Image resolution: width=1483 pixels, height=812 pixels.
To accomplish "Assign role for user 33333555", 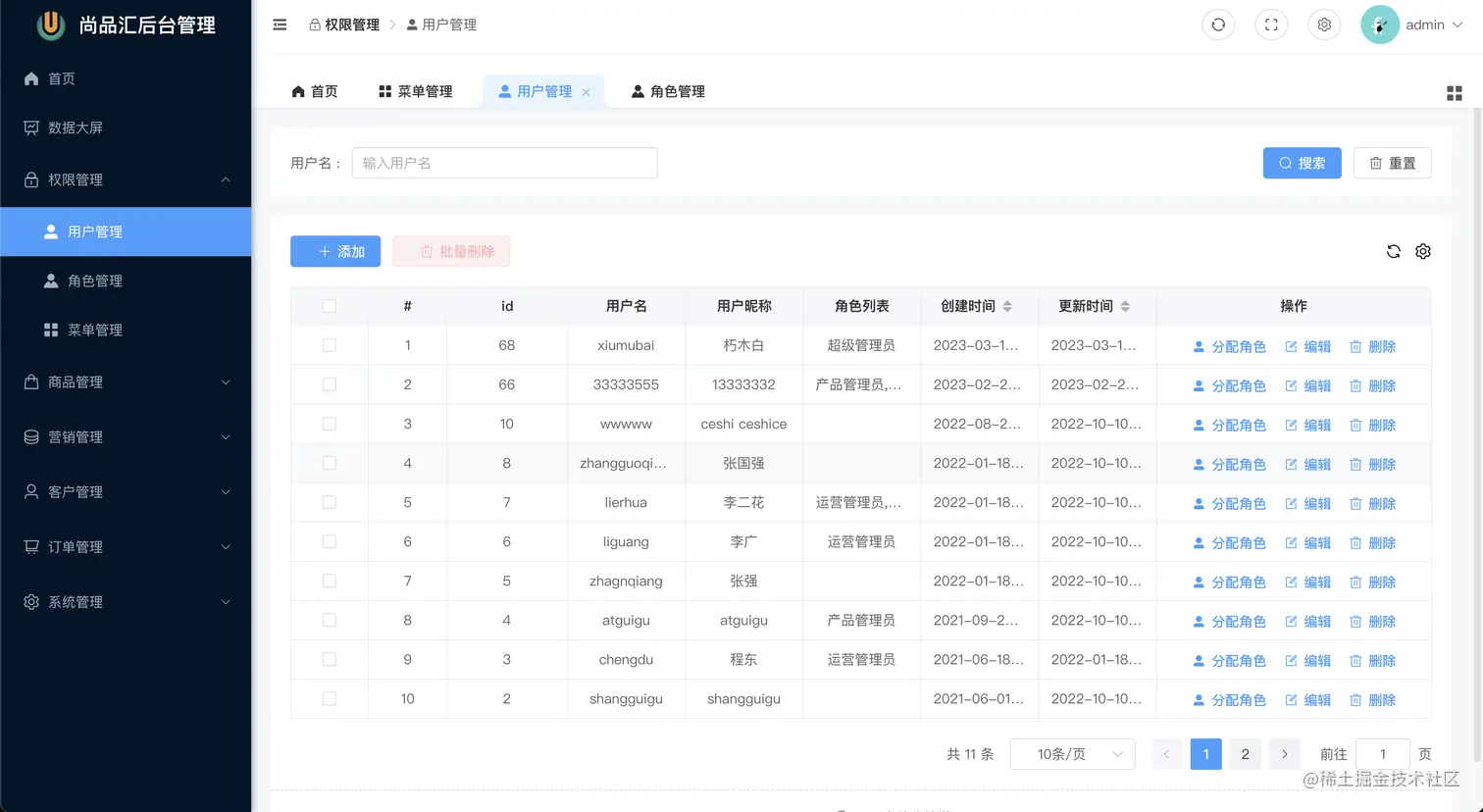I will tap(1230, 385).
